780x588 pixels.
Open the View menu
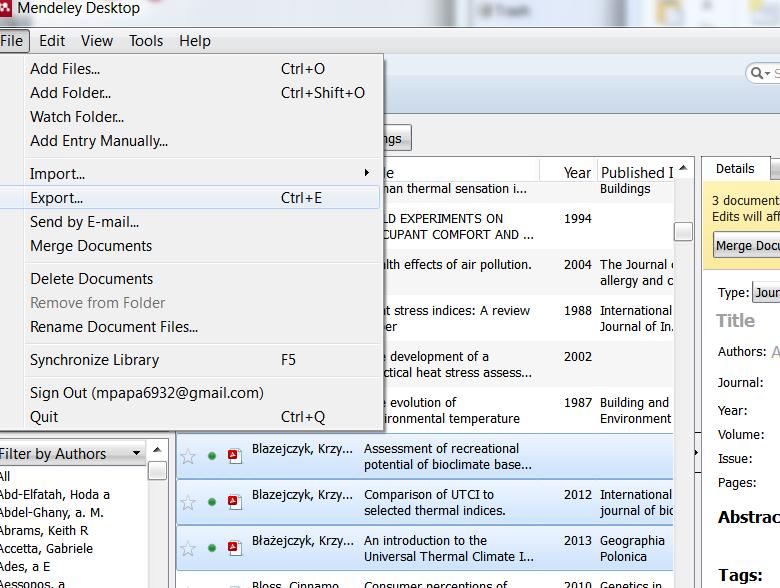point(97,41)
